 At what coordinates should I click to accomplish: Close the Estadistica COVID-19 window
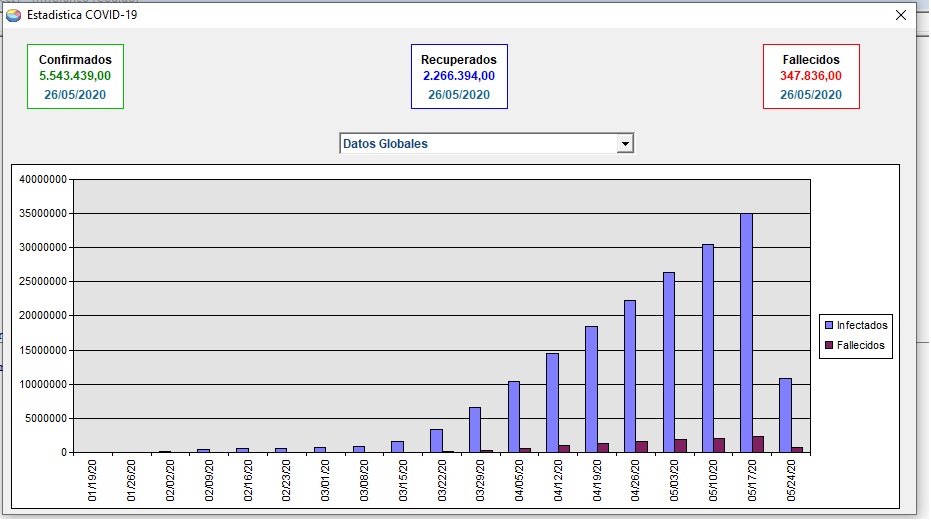pyautogui.click(x=900, y=15)
